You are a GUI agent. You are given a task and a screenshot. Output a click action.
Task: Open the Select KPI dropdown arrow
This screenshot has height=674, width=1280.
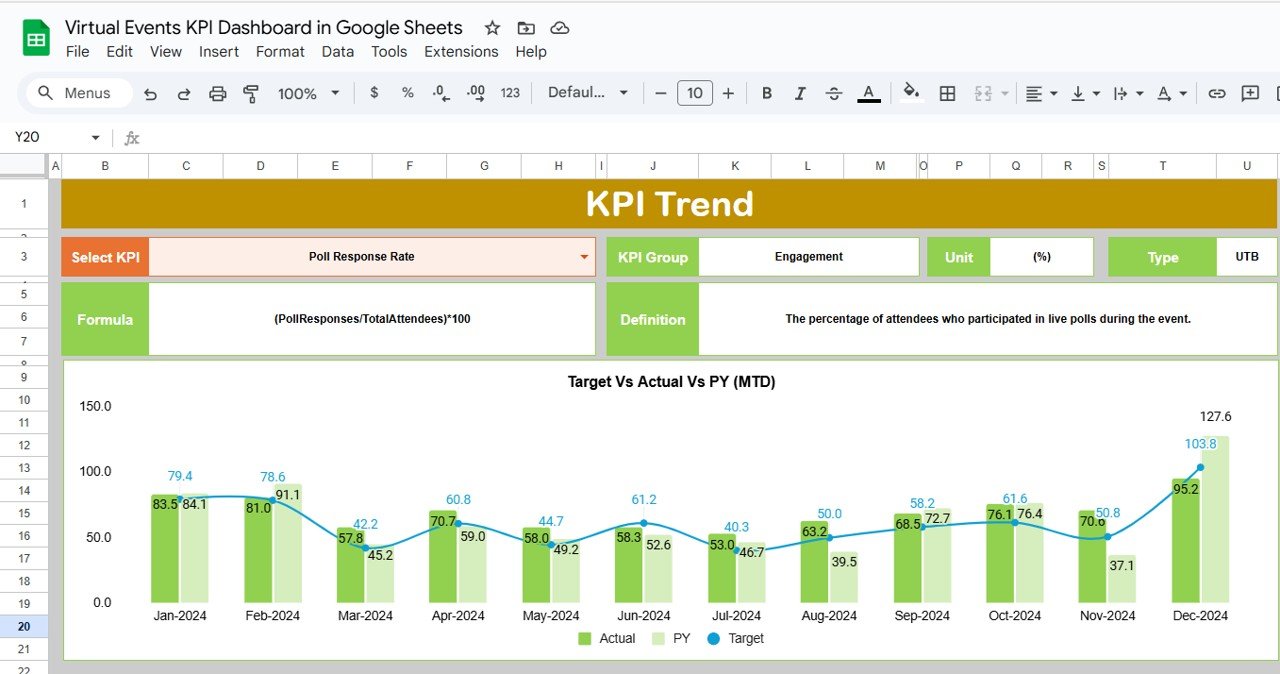[x=584, y=257]
